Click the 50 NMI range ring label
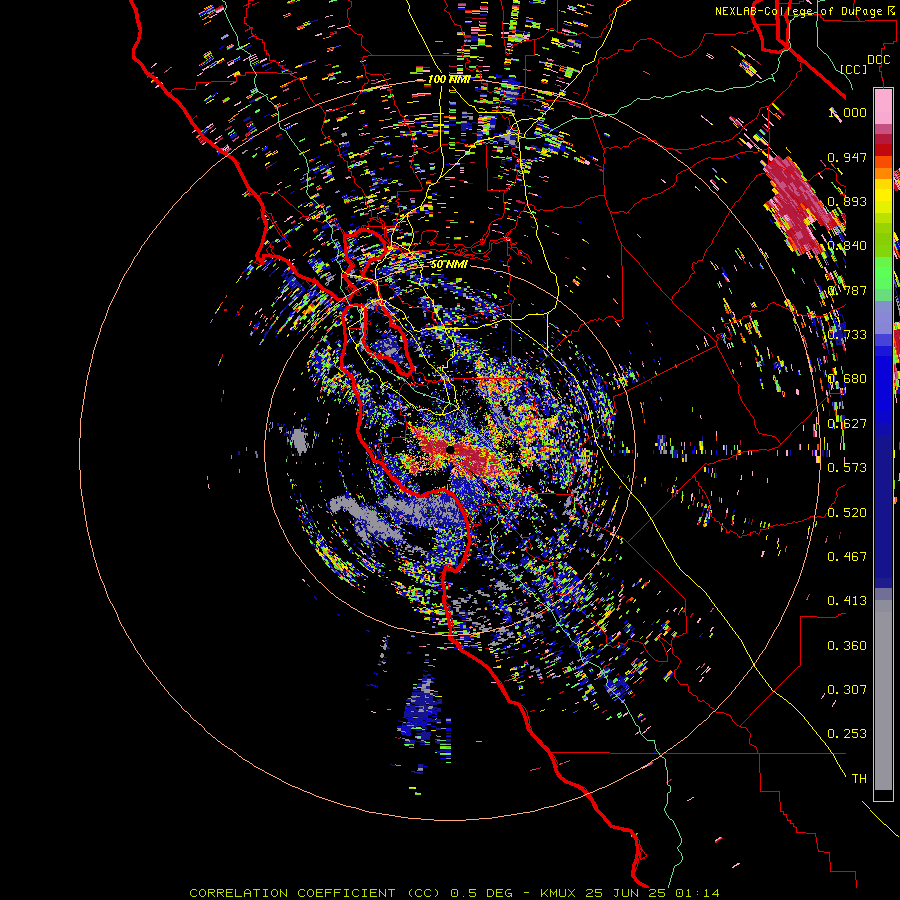Viewport: 900px width, 900px height. (449, 265)
